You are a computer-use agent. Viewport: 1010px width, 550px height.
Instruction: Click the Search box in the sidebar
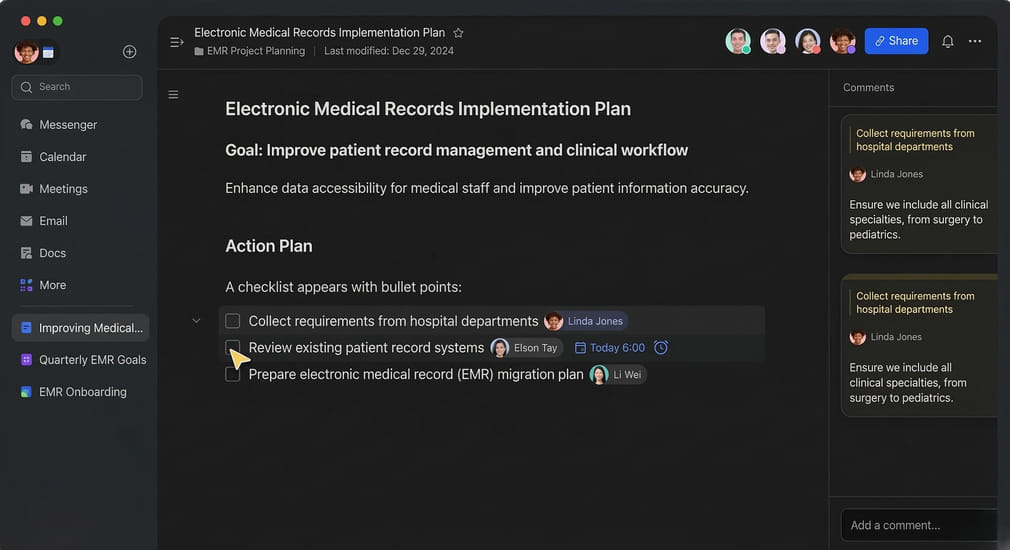[77, 87]
